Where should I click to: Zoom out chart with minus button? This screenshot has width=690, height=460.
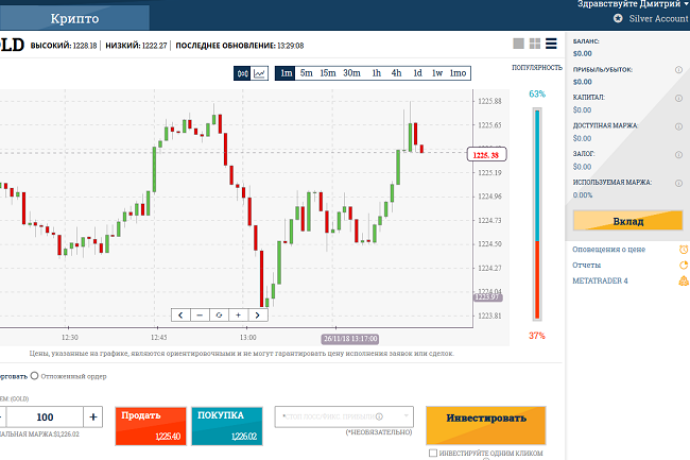click(200, 315)
